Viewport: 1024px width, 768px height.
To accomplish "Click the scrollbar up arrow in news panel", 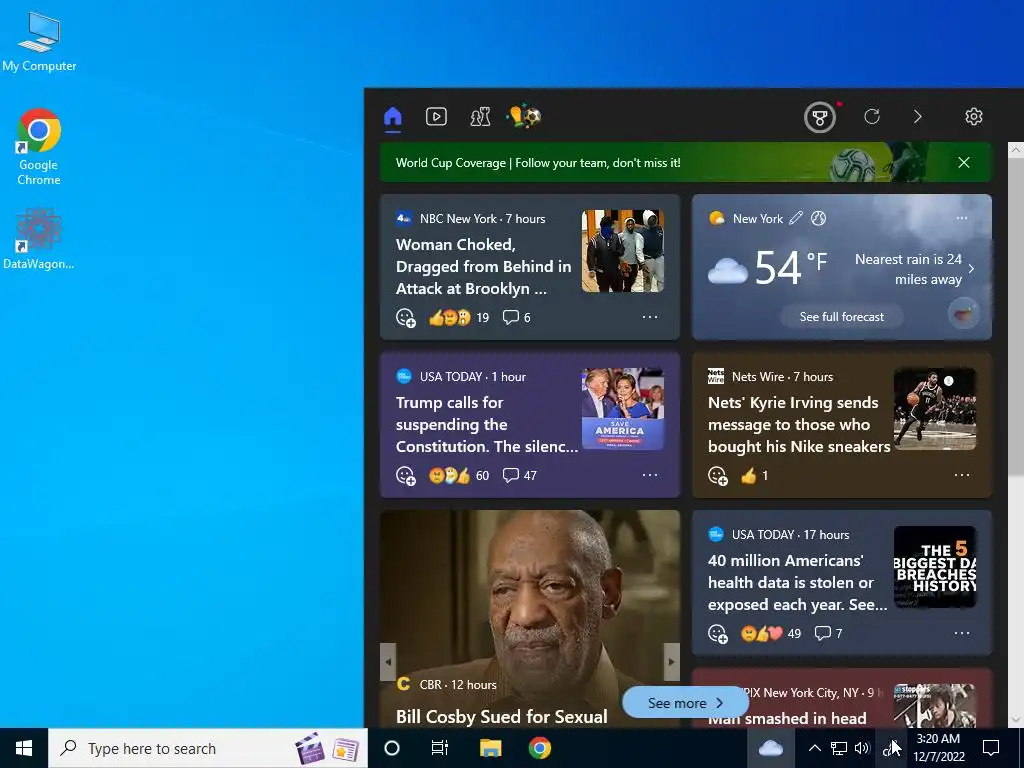I will tap(1016, 150).
